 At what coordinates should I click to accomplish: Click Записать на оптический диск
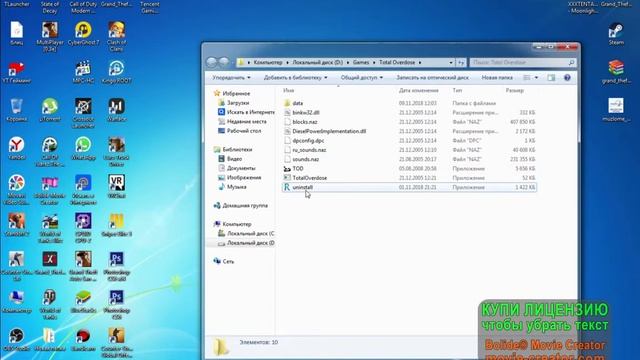[432, 78]
